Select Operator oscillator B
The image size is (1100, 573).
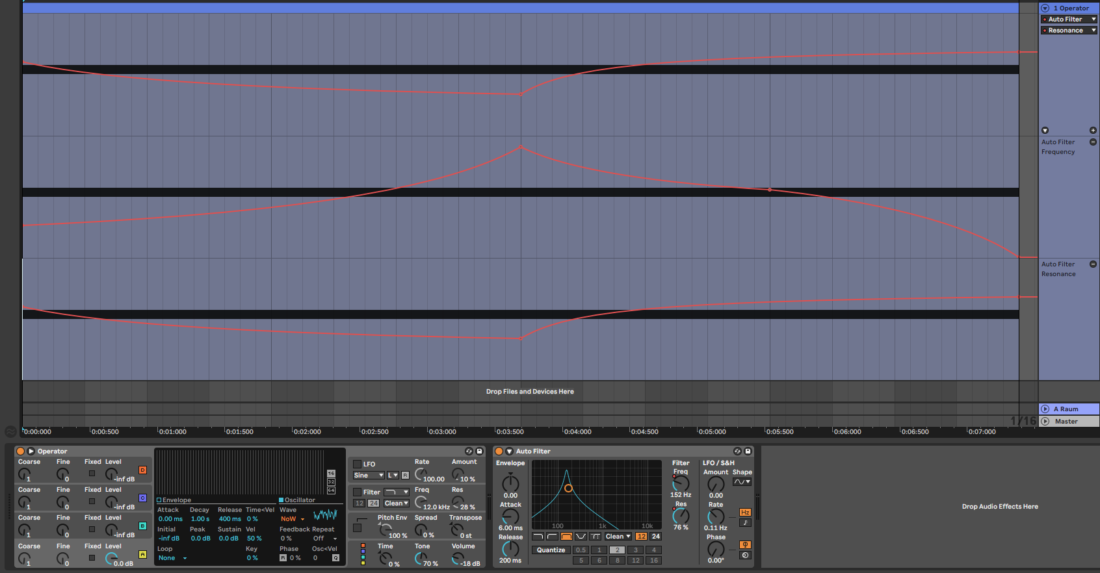point(142,526)
